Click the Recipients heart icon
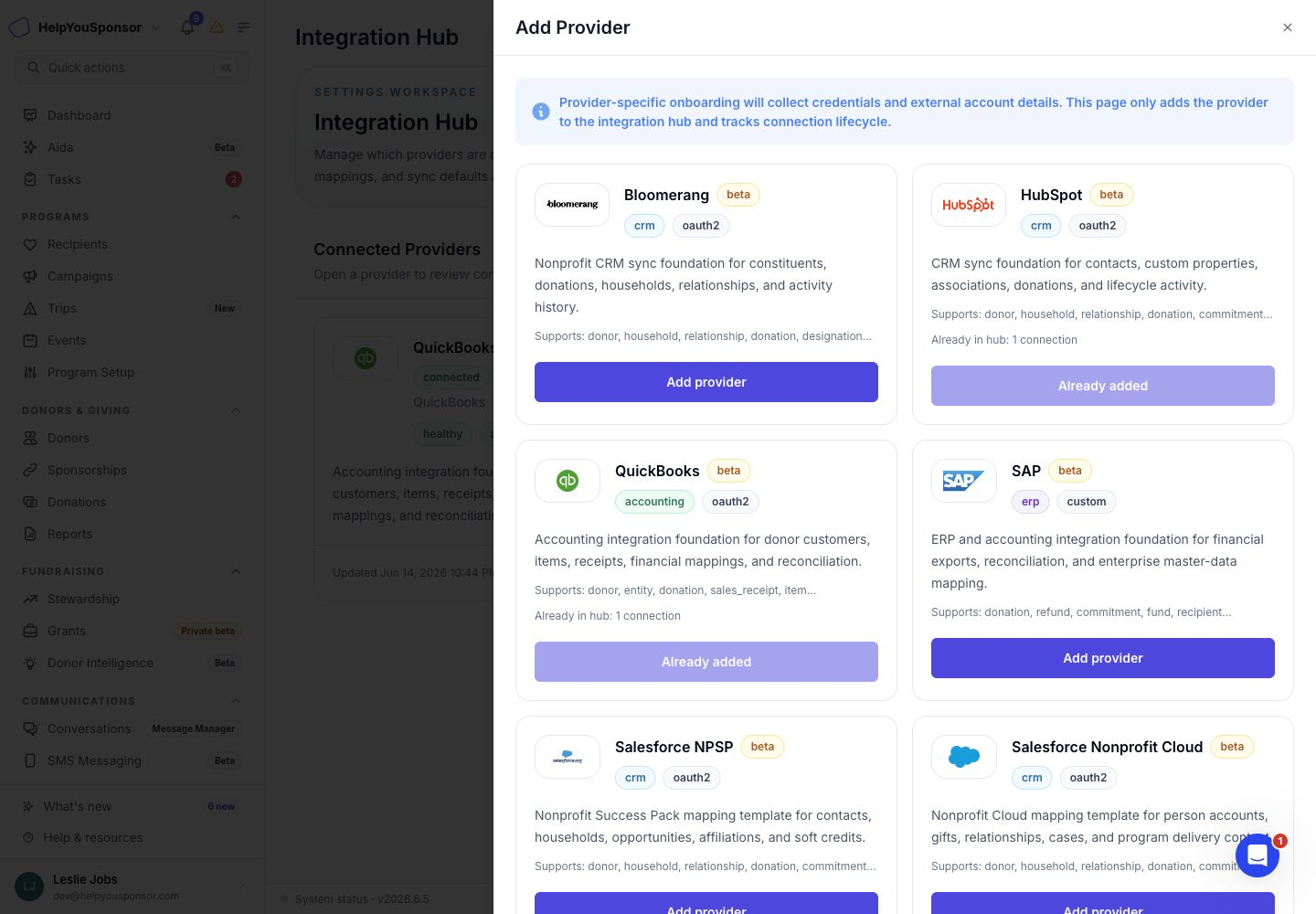 tap(30, 244)
